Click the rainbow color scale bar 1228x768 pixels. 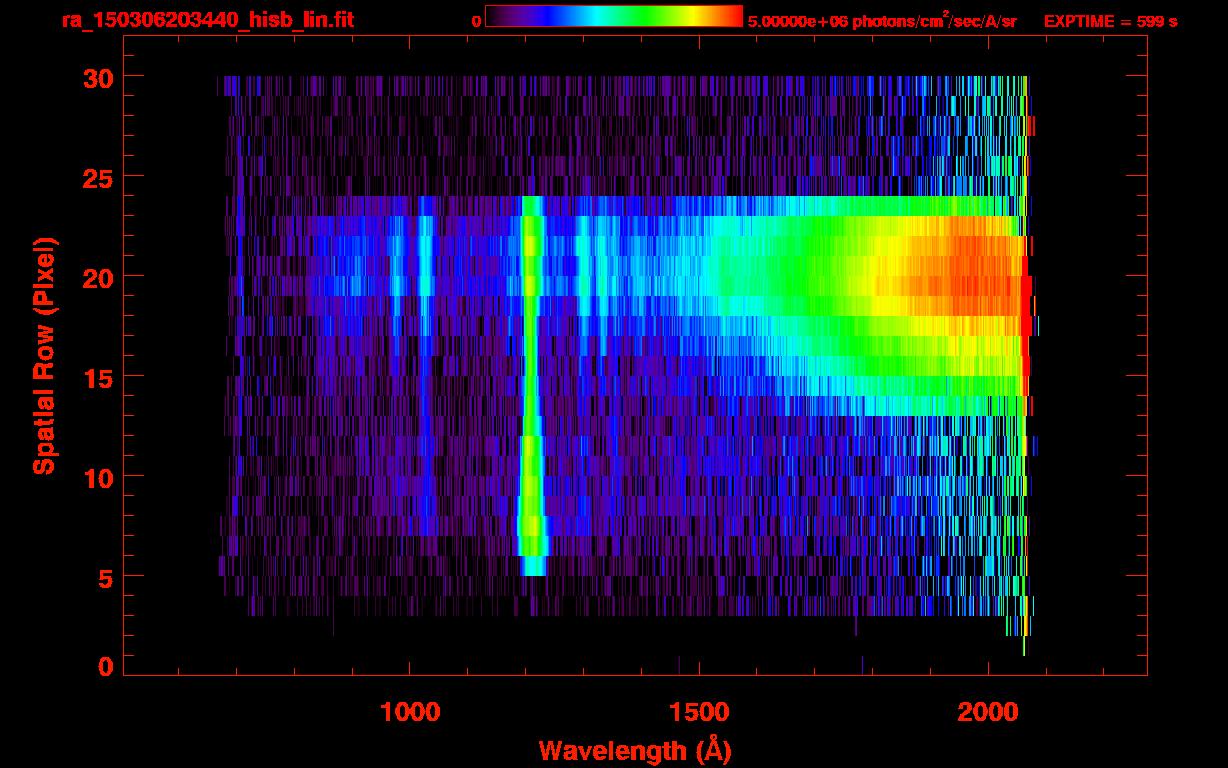point(614,16)
